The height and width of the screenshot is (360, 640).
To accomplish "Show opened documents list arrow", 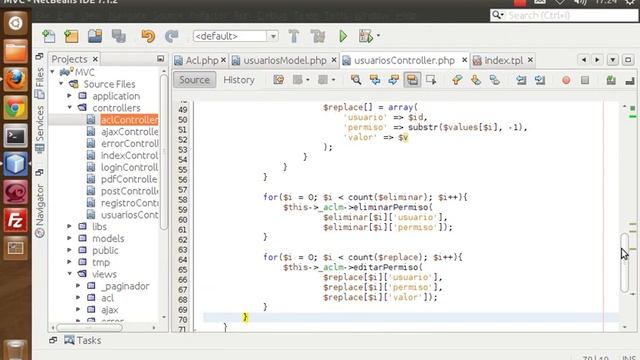I will click(613, 60).
